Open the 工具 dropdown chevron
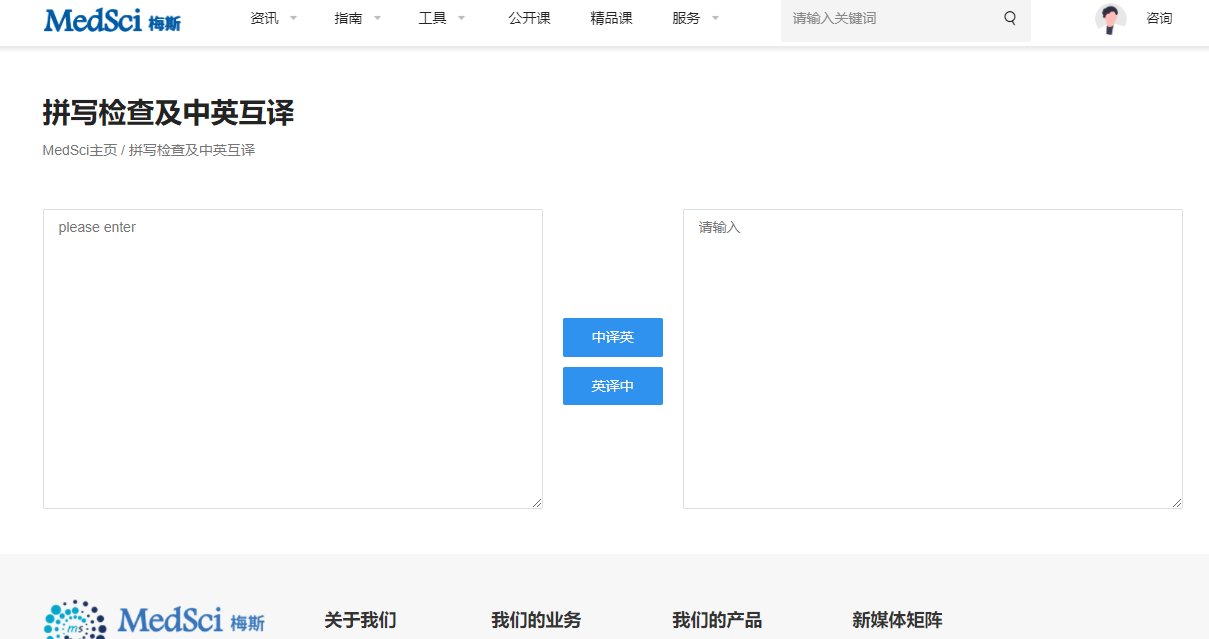This screenshot has width=1209, height=639. click(461, 17)
